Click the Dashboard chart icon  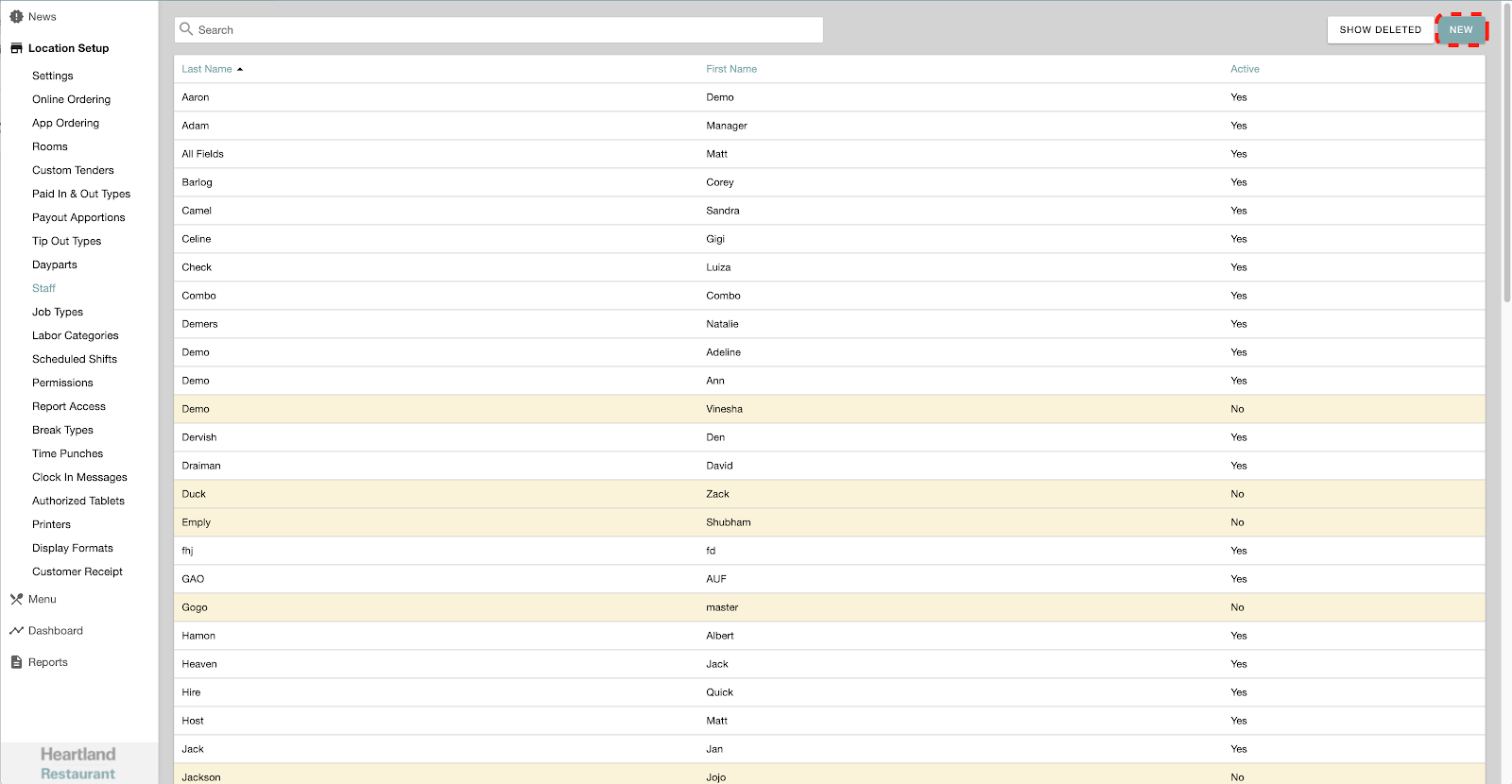pyautogui.click(x=16, y=631)
